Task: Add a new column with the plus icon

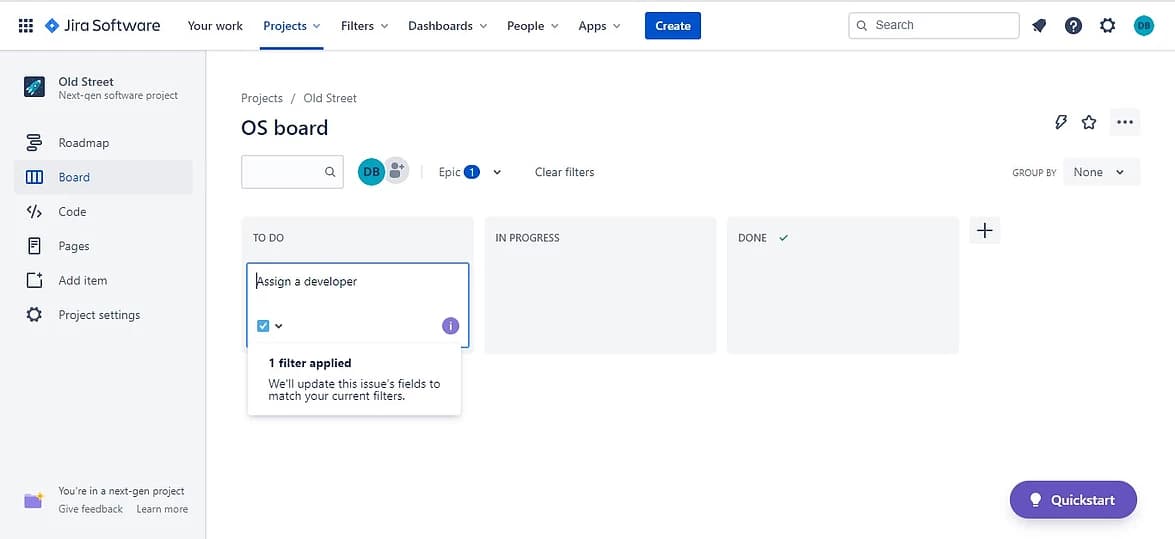Action: (x=984, y=231)
